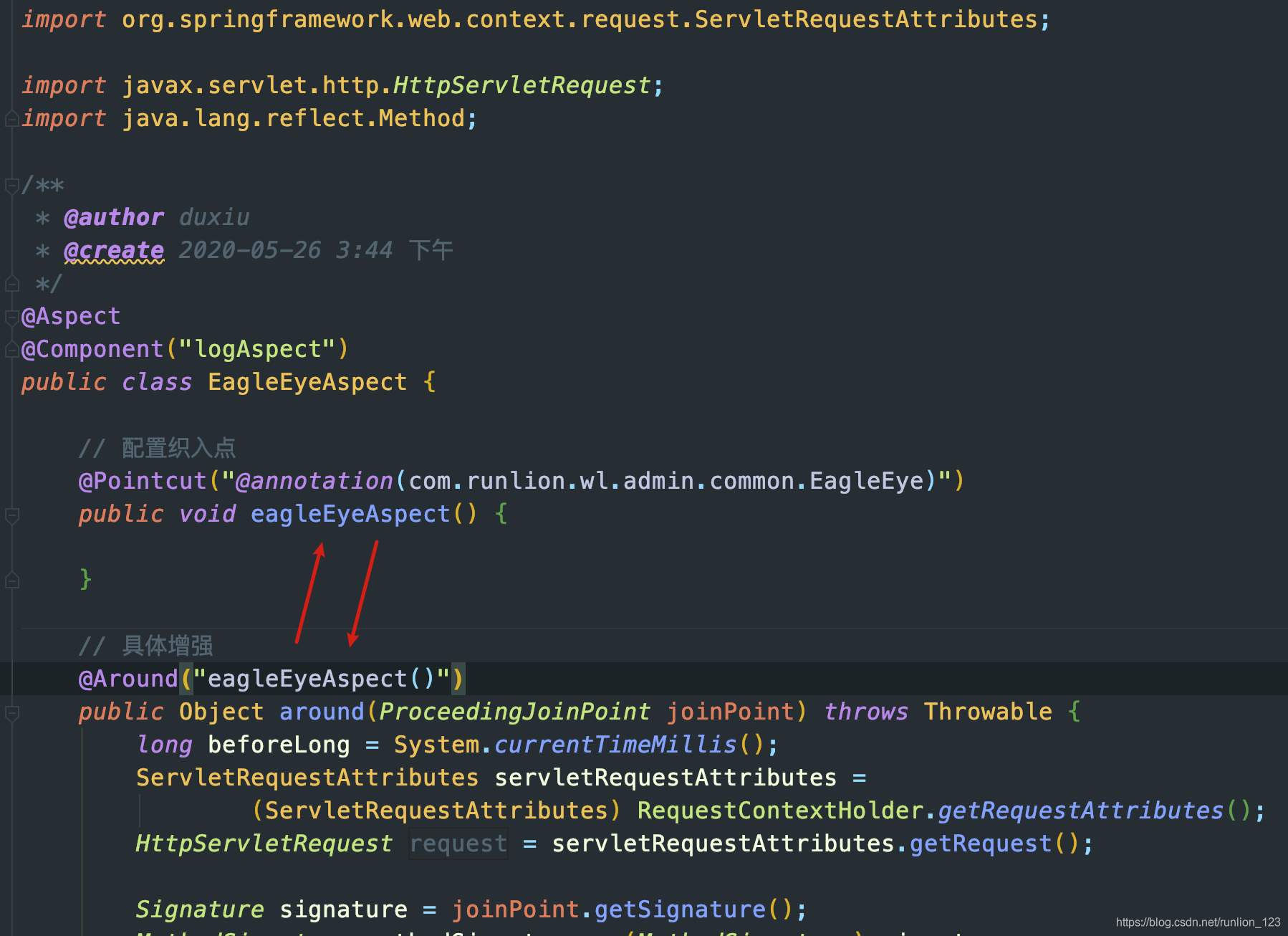Collapse the around method fold marker
This screenshot has height=936, width=1288.
[11, 713]
